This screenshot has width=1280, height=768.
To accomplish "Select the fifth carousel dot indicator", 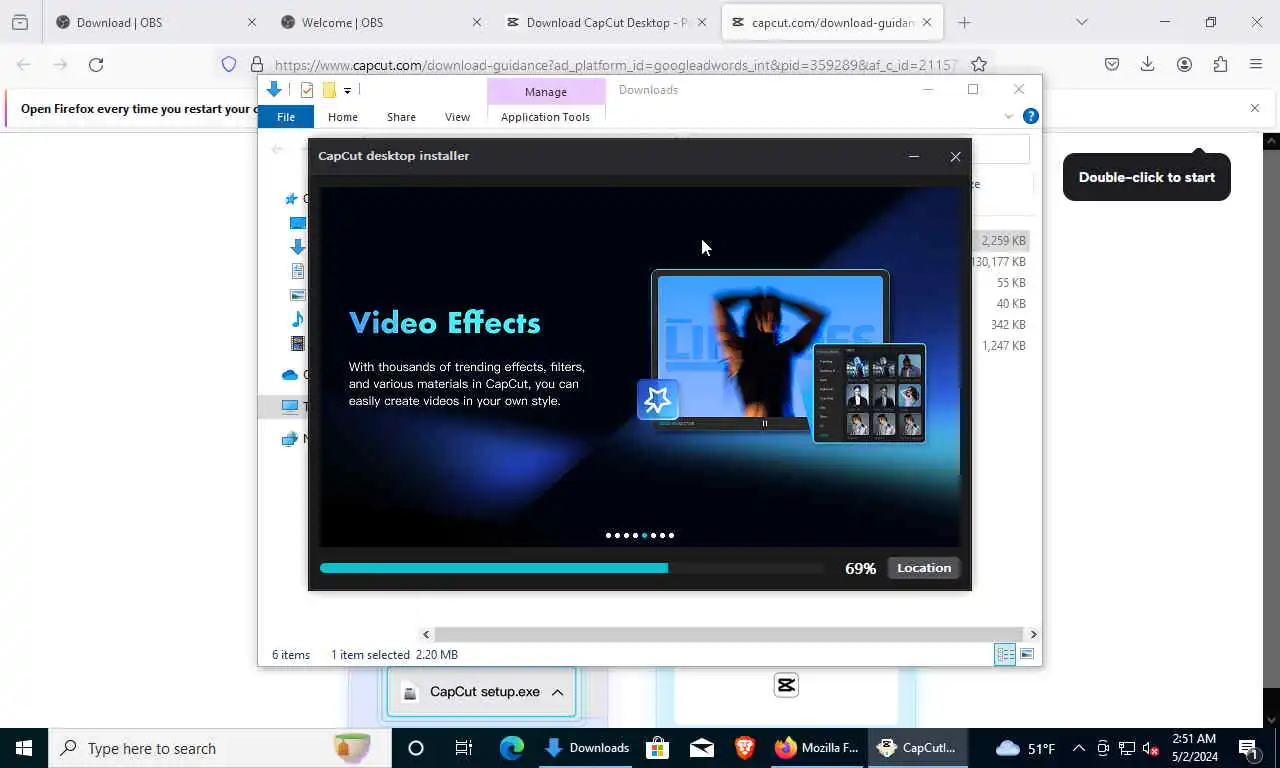I will point(644,535).
